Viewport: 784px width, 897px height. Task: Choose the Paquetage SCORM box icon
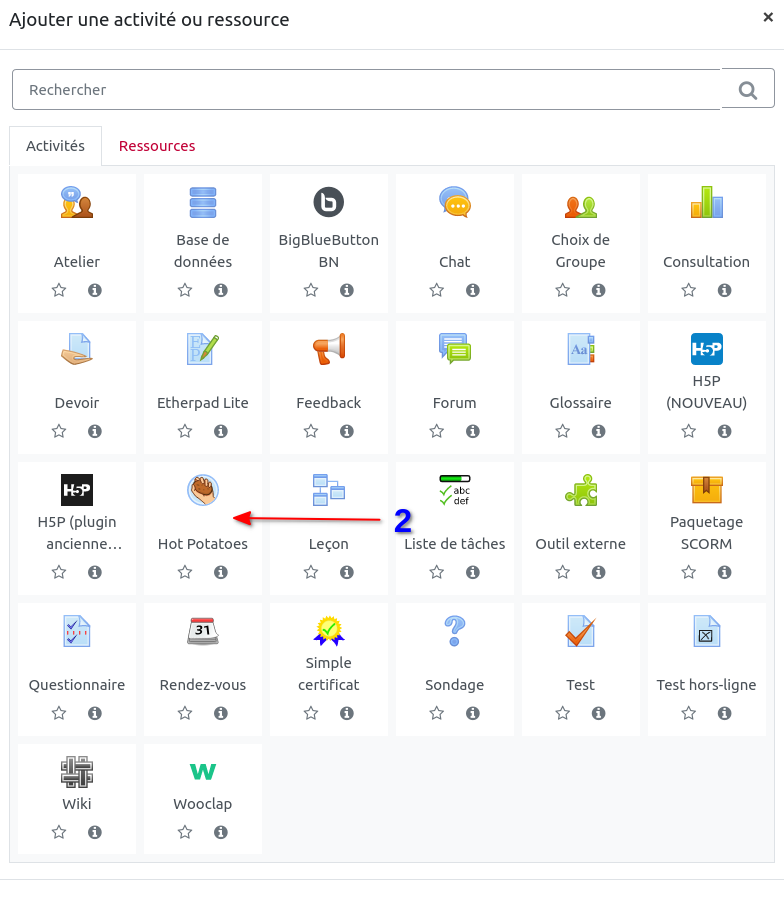(x=707, y=490)
